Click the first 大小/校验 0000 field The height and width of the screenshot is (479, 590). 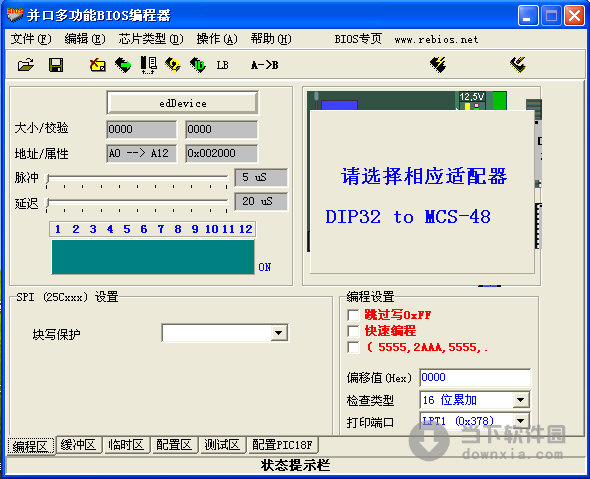pyautogui.click(x=141, y=129)
